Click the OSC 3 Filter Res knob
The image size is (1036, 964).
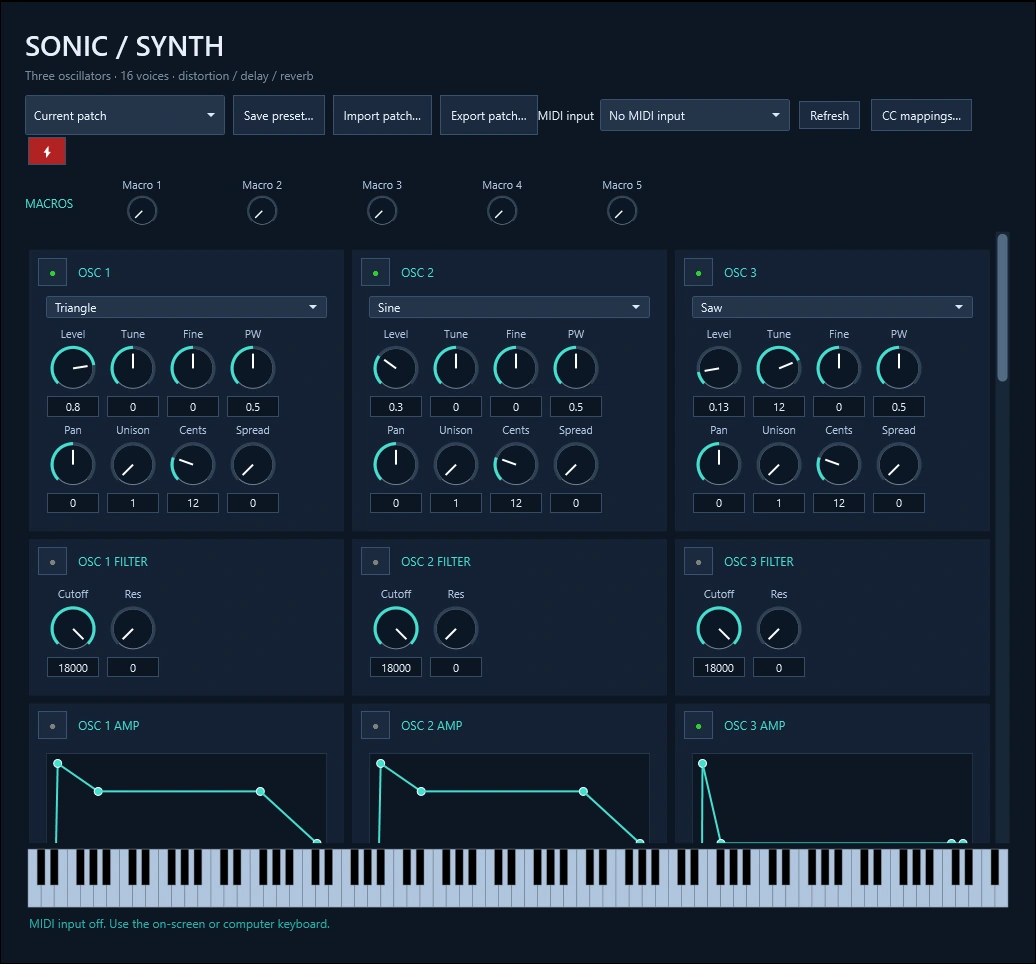[x=779, y=628]
